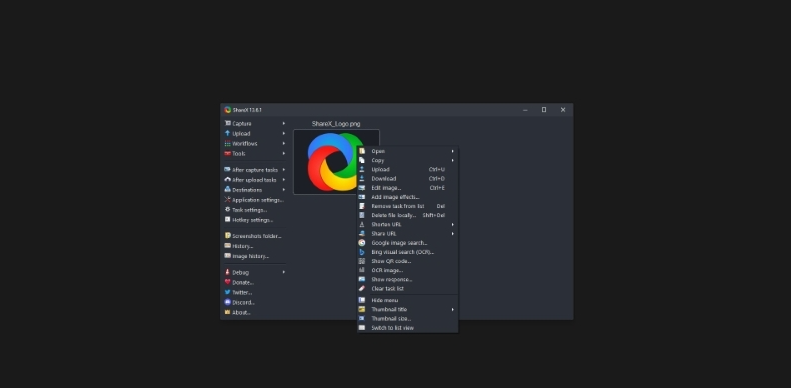Image resolution: width=791 pixels, height=388 pixels.
Task: Open Task settings via its gear icon
Action: tap(228, 209)
